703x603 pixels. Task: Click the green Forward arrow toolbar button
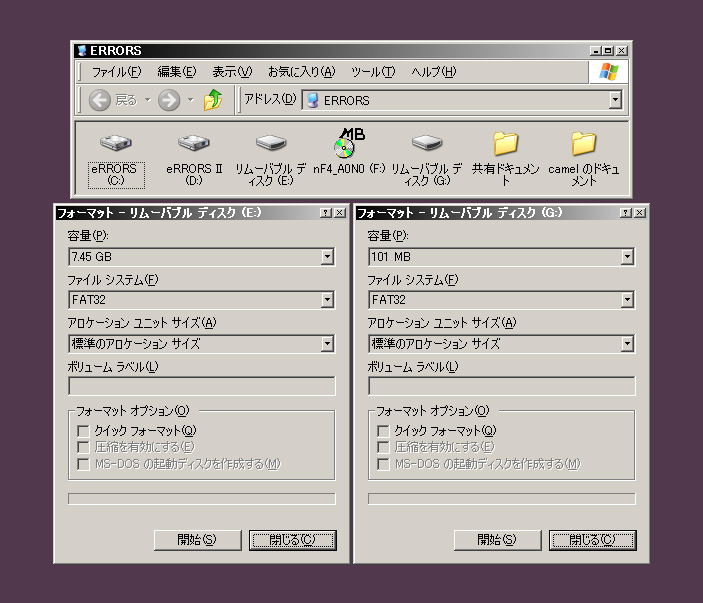pos(169,100)
